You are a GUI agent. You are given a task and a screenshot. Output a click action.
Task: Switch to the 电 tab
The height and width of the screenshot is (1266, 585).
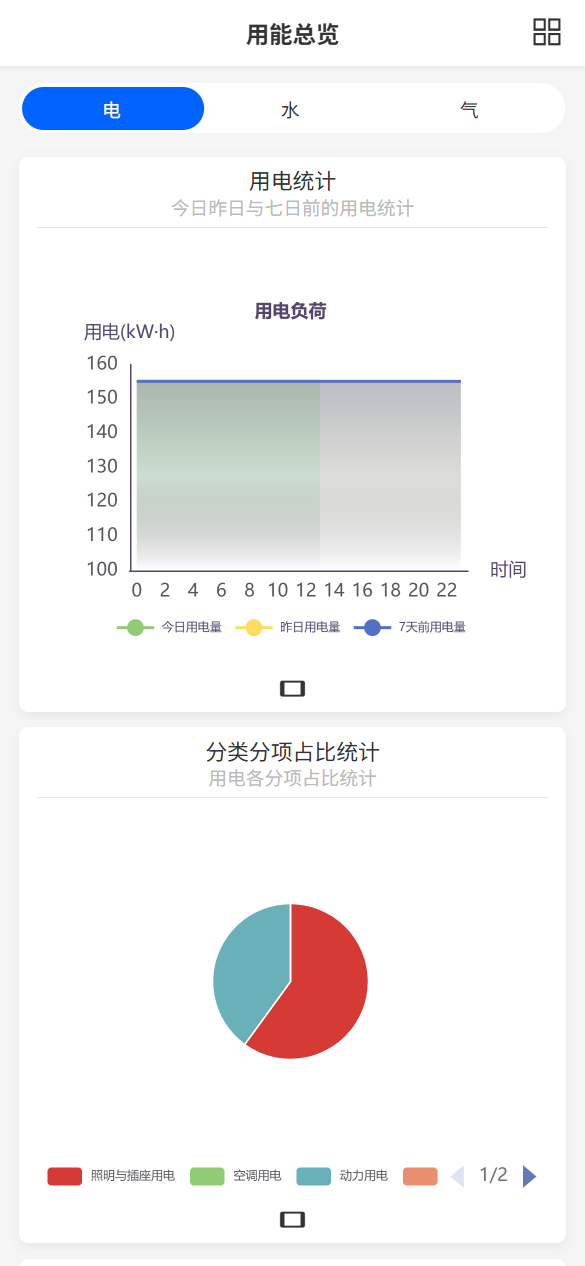[113, 109]
